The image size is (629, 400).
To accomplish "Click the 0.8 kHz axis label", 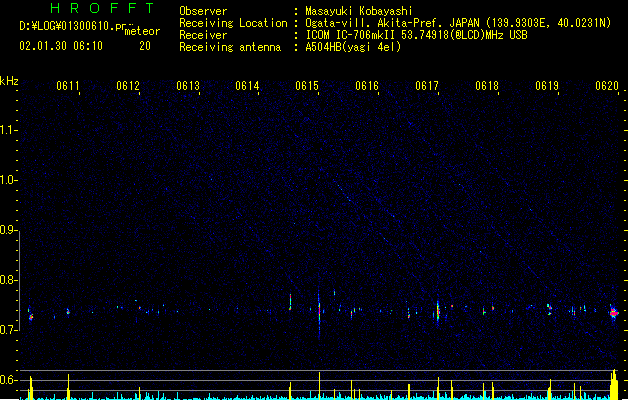I will tap(8, 280).
